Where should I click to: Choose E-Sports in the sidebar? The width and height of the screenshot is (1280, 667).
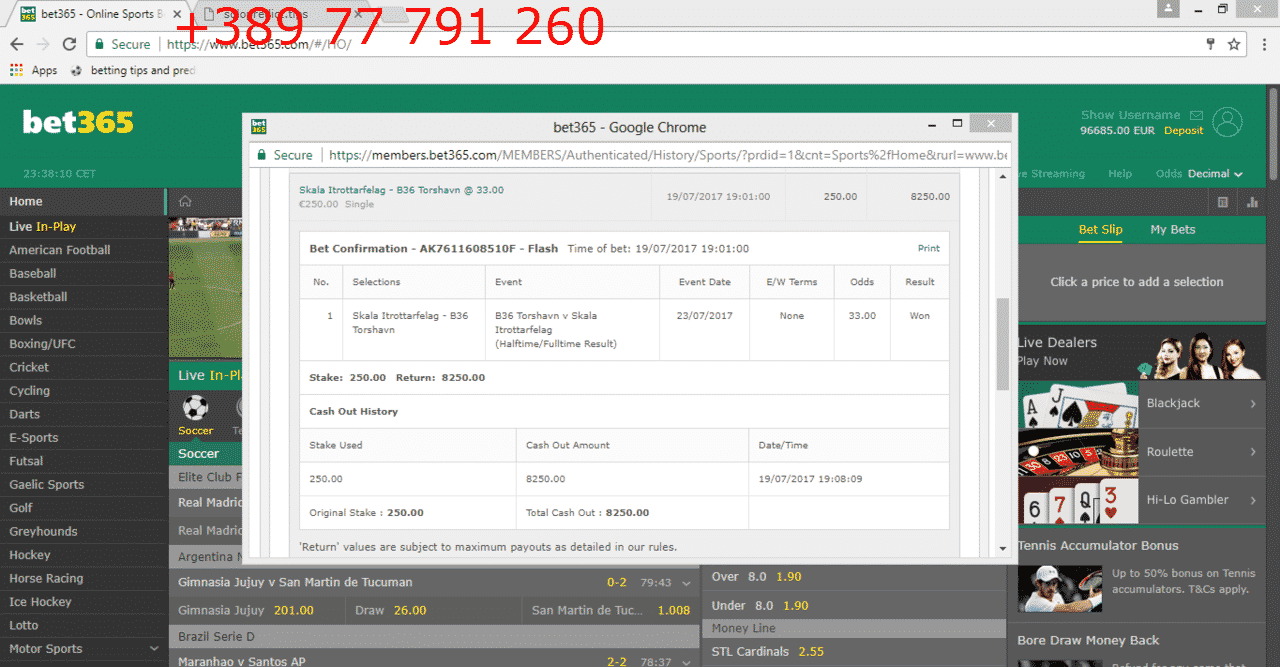coord(83,438)
